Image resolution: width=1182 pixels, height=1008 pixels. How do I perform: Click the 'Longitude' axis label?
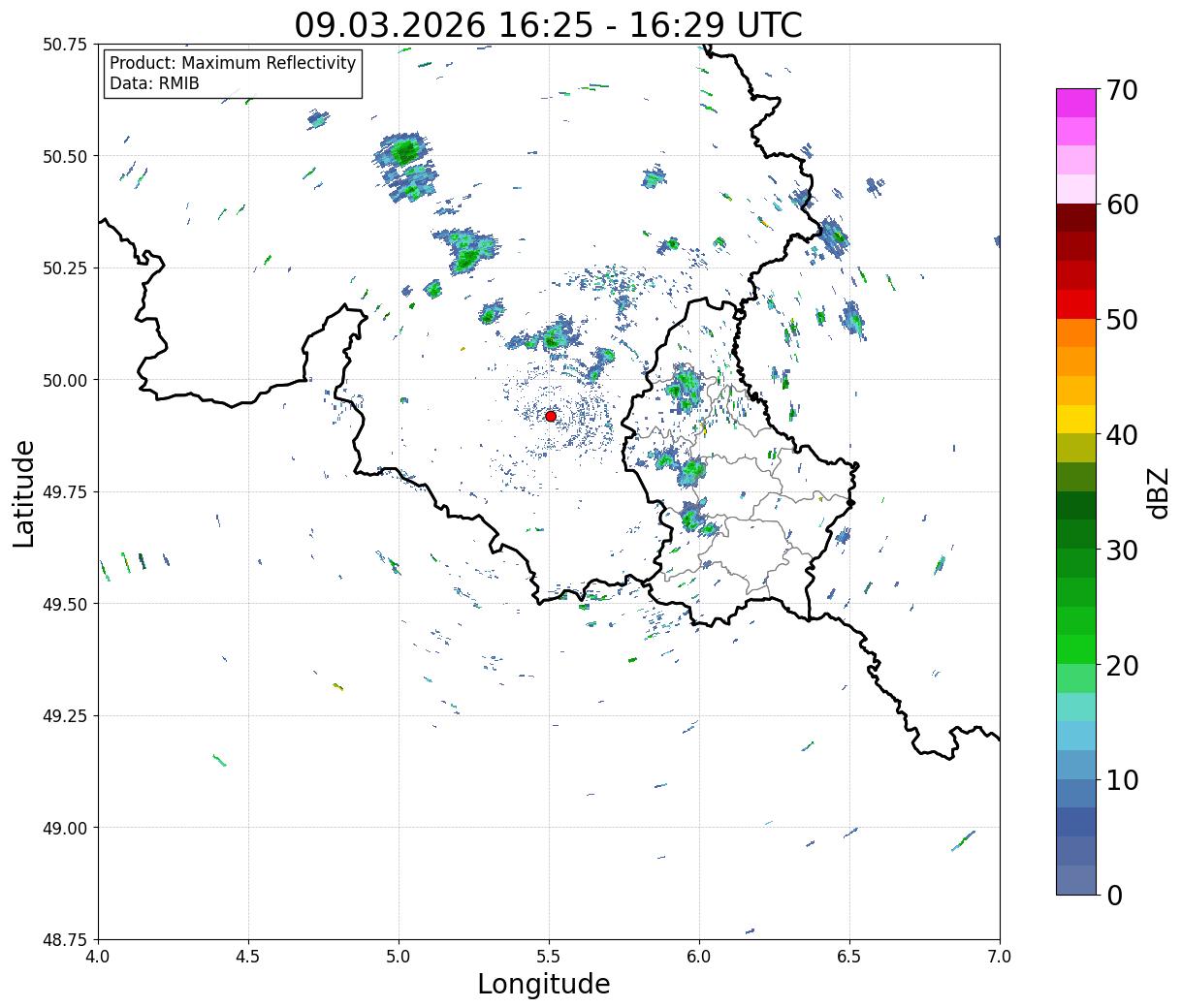tap(544, 984)
